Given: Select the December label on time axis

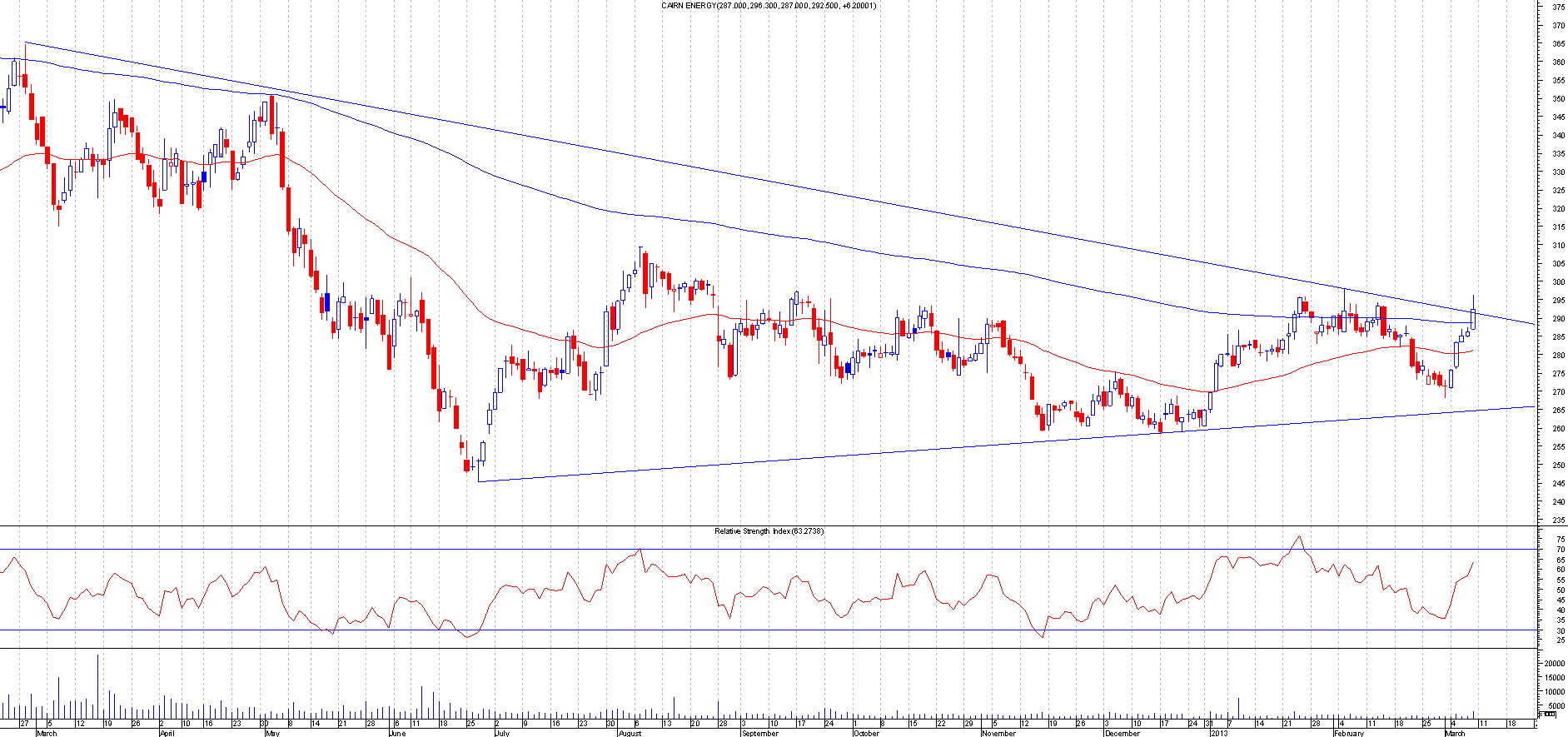Looking at the screenshot, I should (x=1122, y=734).
